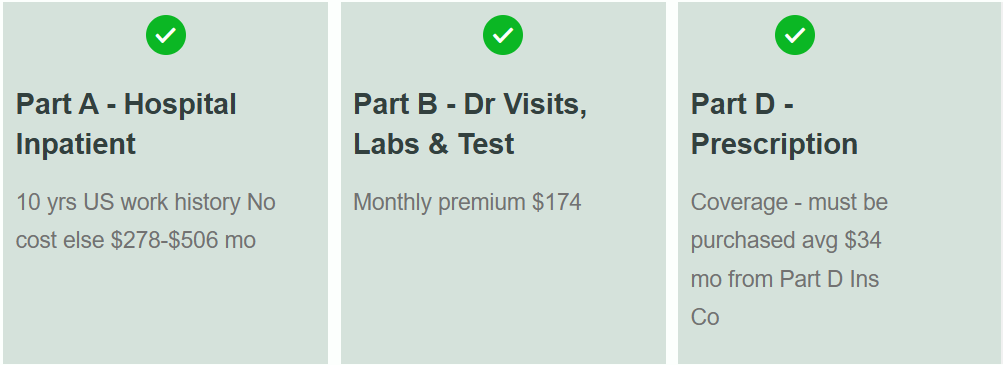Click the green checkmark above Part B
Screen dimensions: 1003x365
[503, 35]
